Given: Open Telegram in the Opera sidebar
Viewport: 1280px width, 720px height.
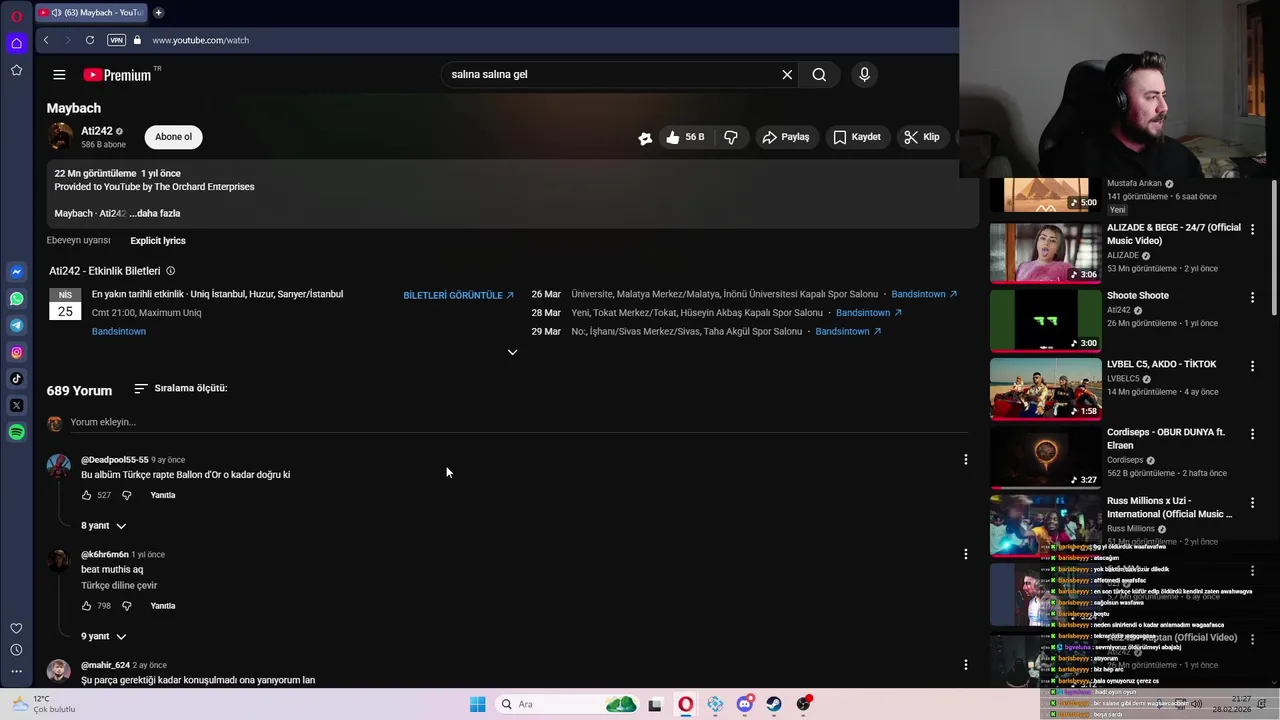Looking at the screenshot, I should [x=16, y=326].
